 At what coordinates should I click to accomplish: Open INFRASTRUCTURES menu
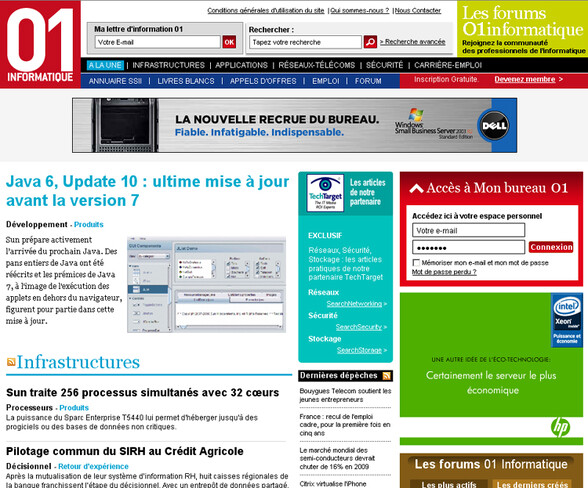[168, 65]
